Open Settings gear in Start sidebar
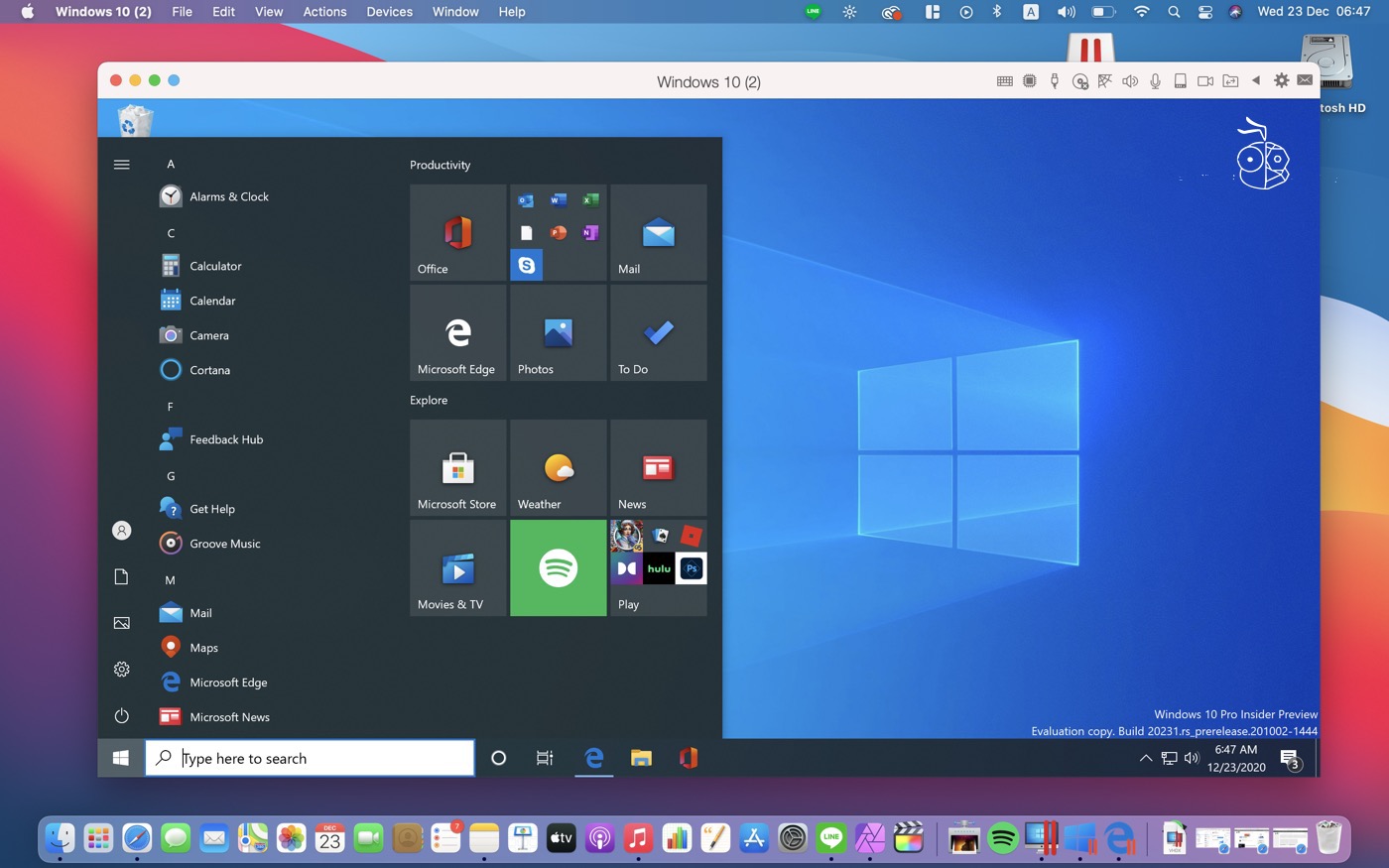Screen dimensions: 1389x868 (x=122, y=670)
